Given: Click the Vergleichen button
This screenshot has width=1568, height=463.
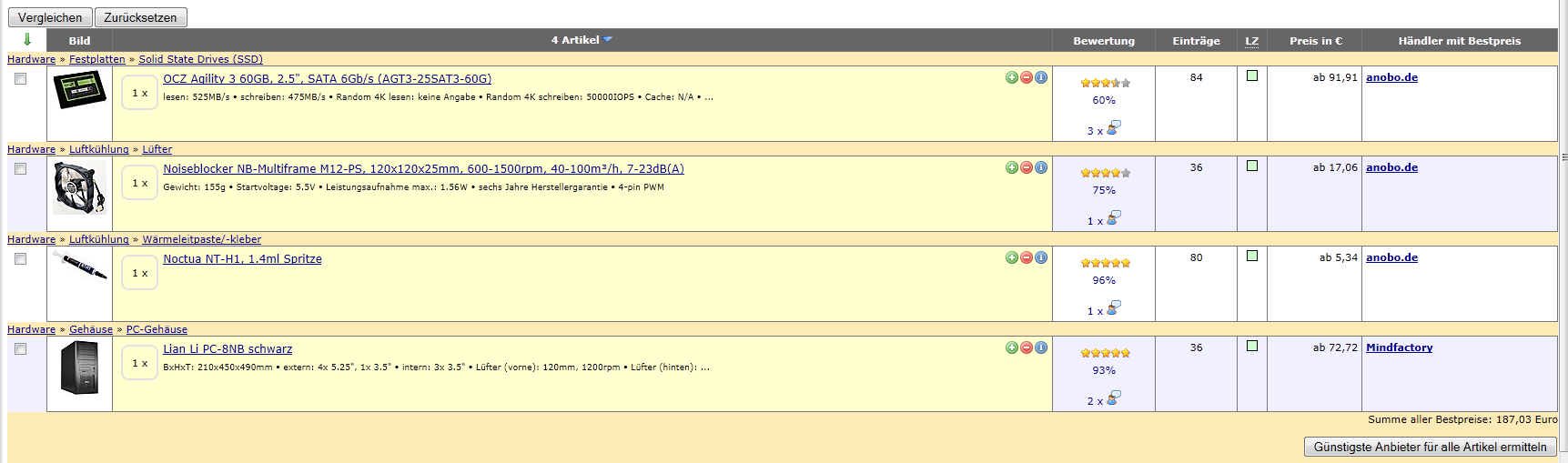Looking at the screenshot, I should point(50,17).
